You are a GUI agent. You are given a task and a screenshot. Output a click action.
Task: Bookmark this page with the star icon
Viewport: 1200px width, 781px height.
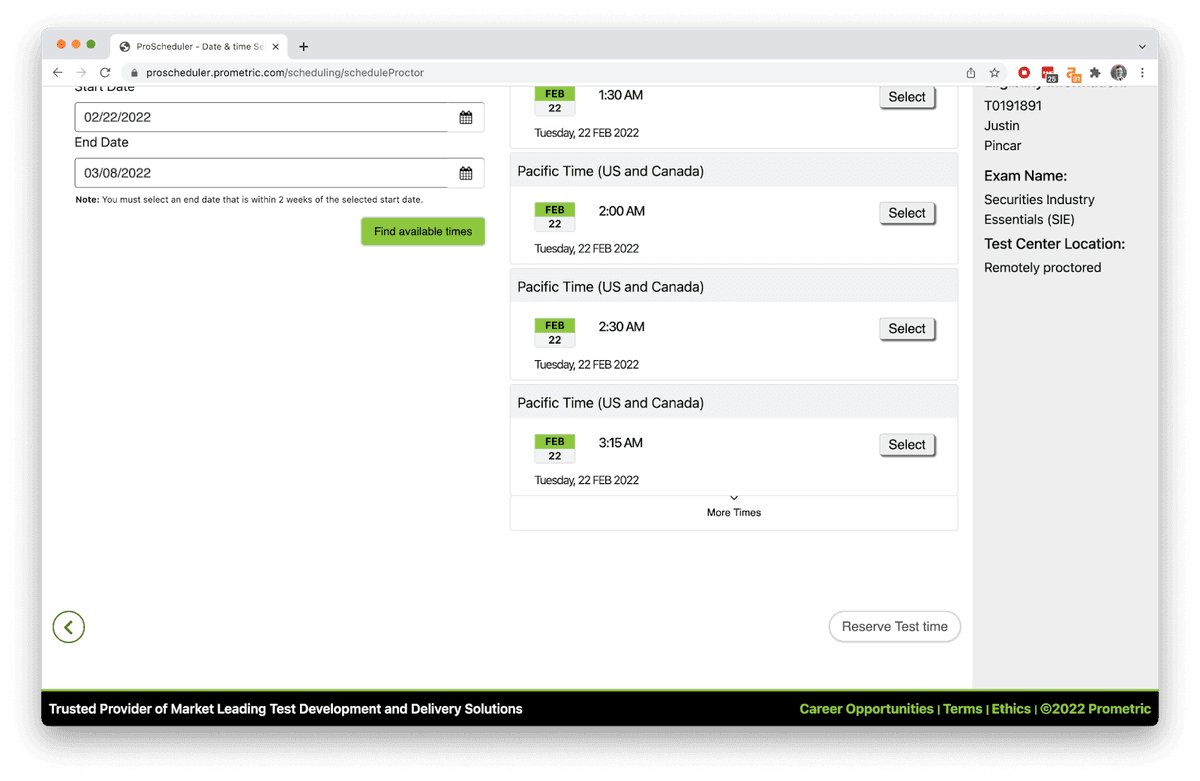[995, 73]
